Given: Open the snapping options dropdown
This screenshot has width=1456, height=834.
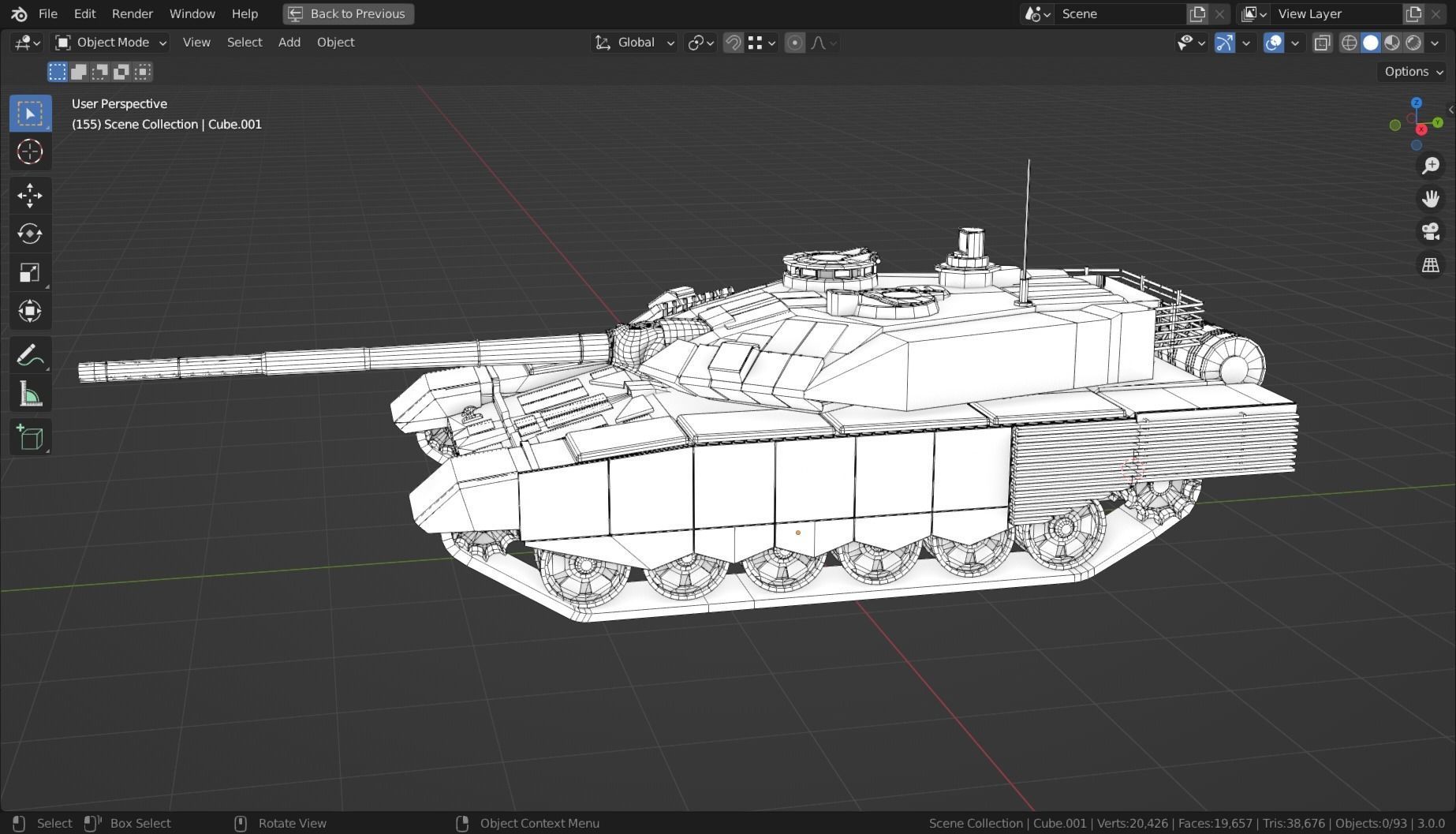Looking at the screenshot, I should [761, 43].
